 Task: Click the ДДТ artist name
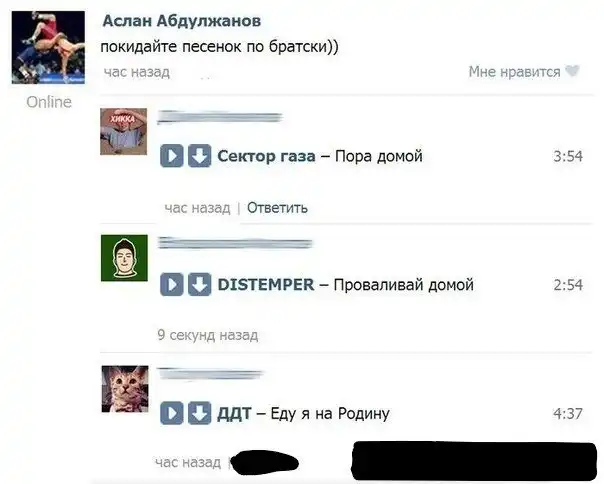[234, 413]
